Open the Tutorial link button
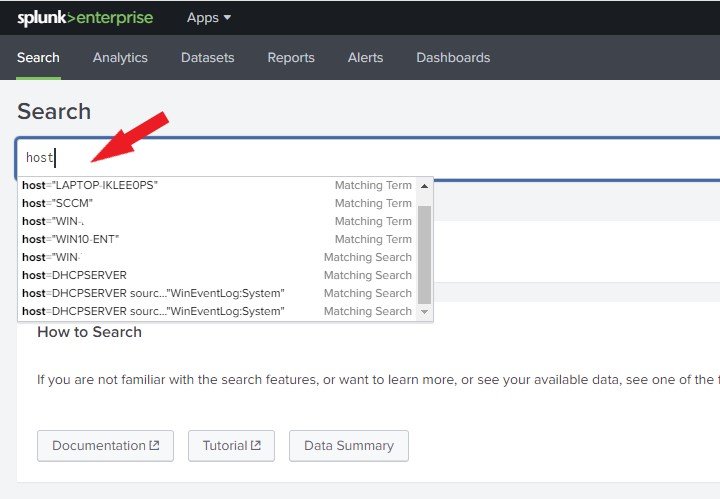 [231, 446]
